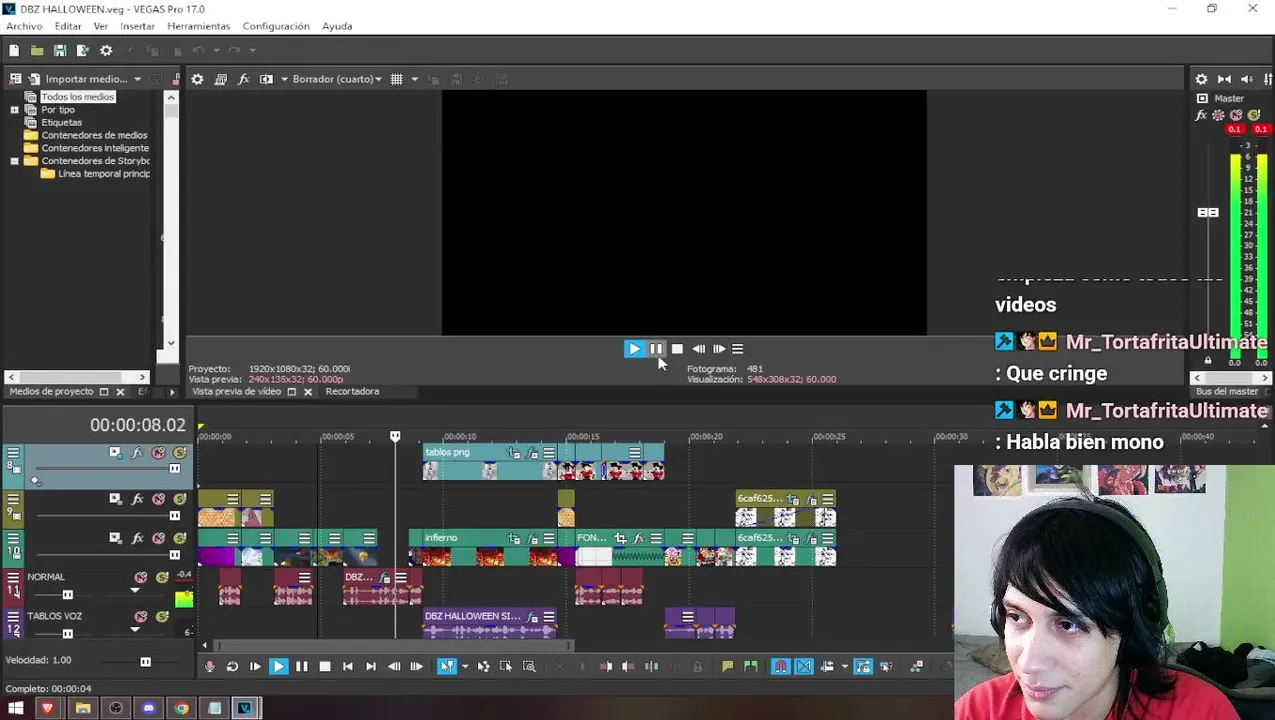This screenshot has width=1275, height=720.
Task: Select the envelope edit tool icon
Action: (483, 667)
